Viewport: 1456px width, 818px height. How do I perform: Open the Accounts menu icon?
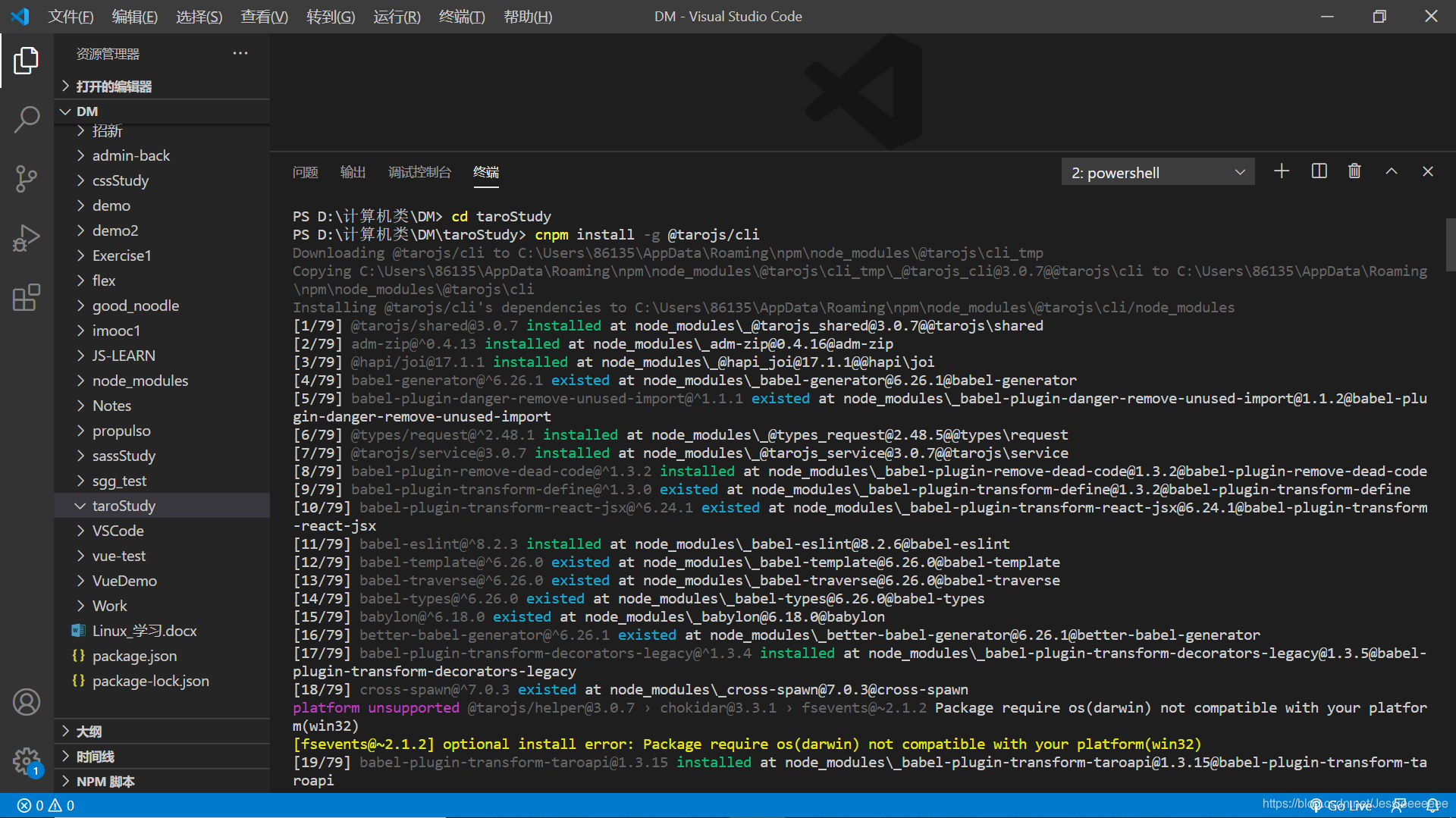pos(27,702)
